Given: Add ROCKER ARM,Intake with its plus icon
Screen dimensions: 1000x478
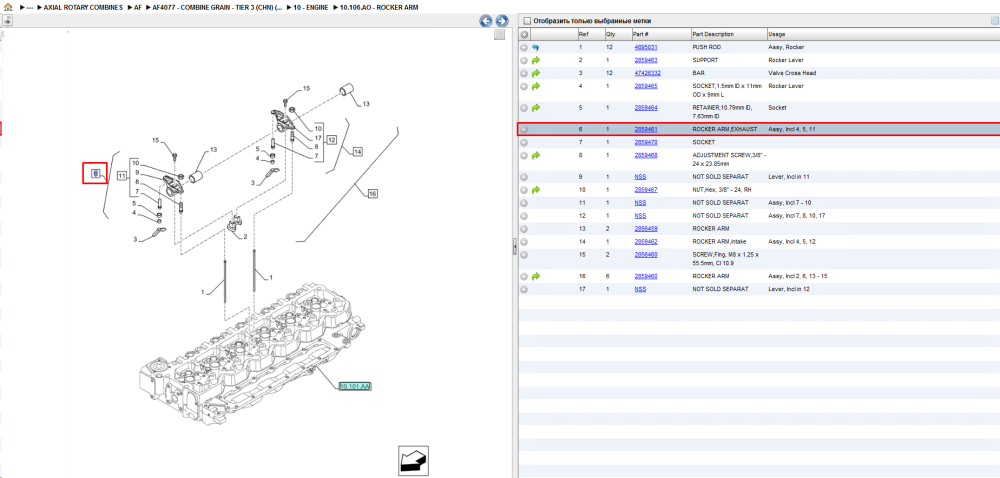Looking at the screenshot, I should (524, 241).
